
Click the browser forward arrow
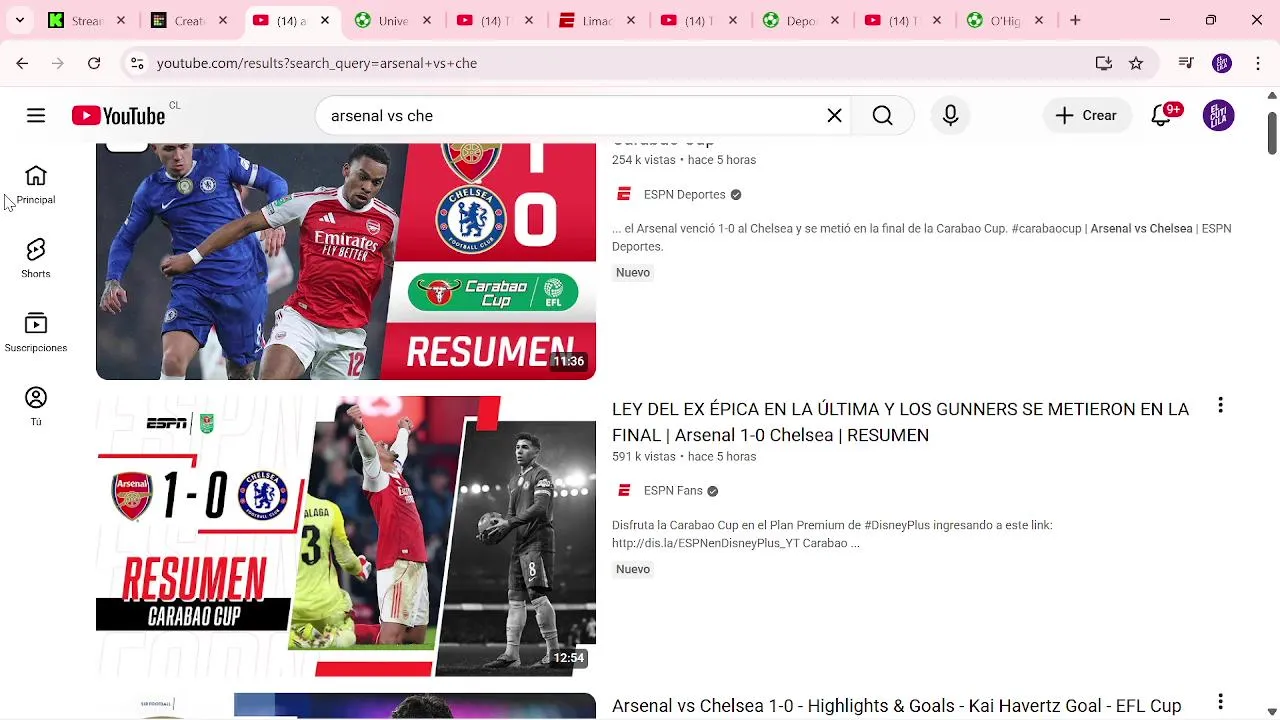click(58, 63)
